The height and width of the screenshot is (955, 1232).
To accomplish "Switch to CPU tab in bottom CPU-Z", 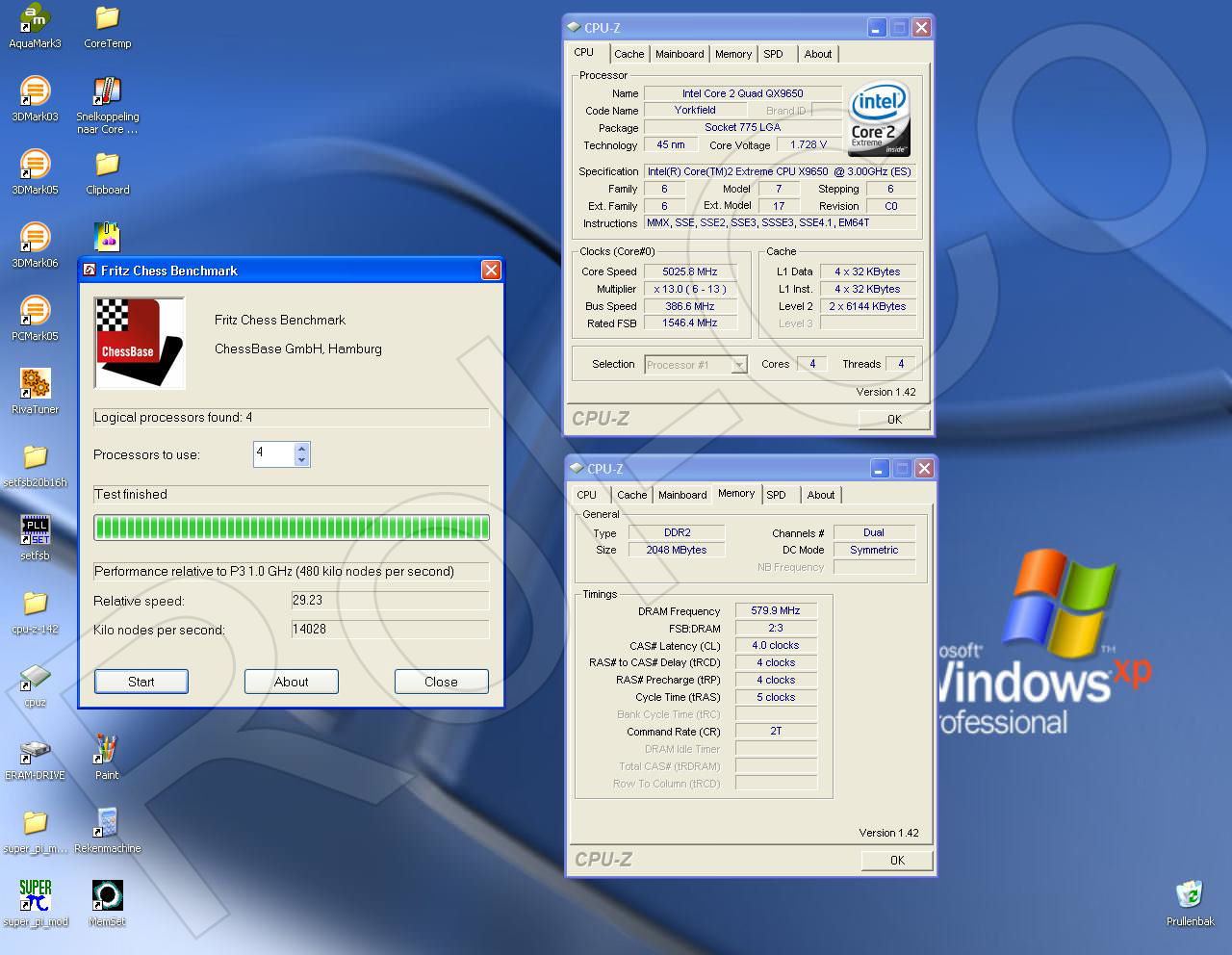I will coord(586,495).
